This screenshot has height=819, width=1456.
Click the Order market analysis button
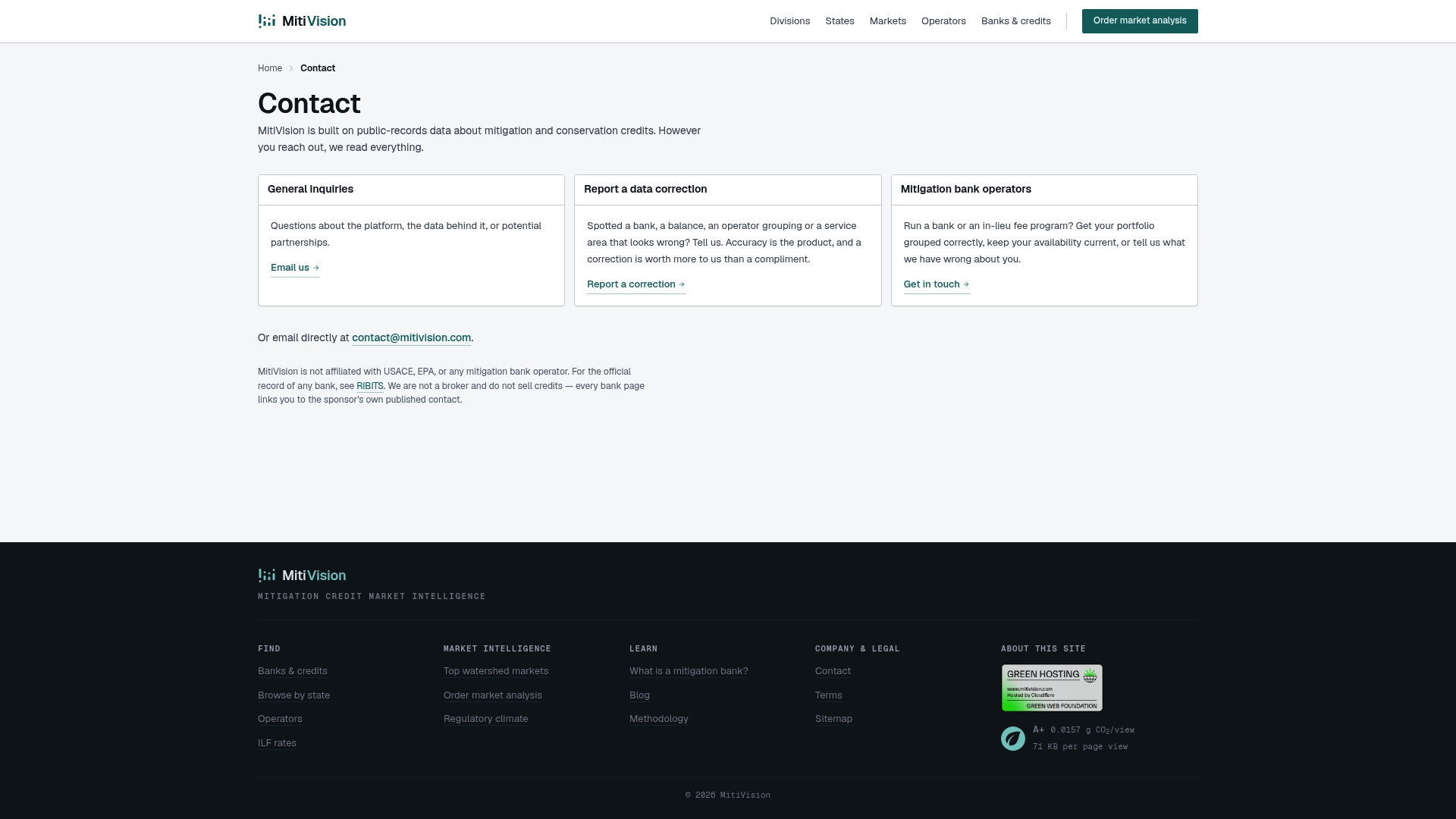click(1140, 21)
